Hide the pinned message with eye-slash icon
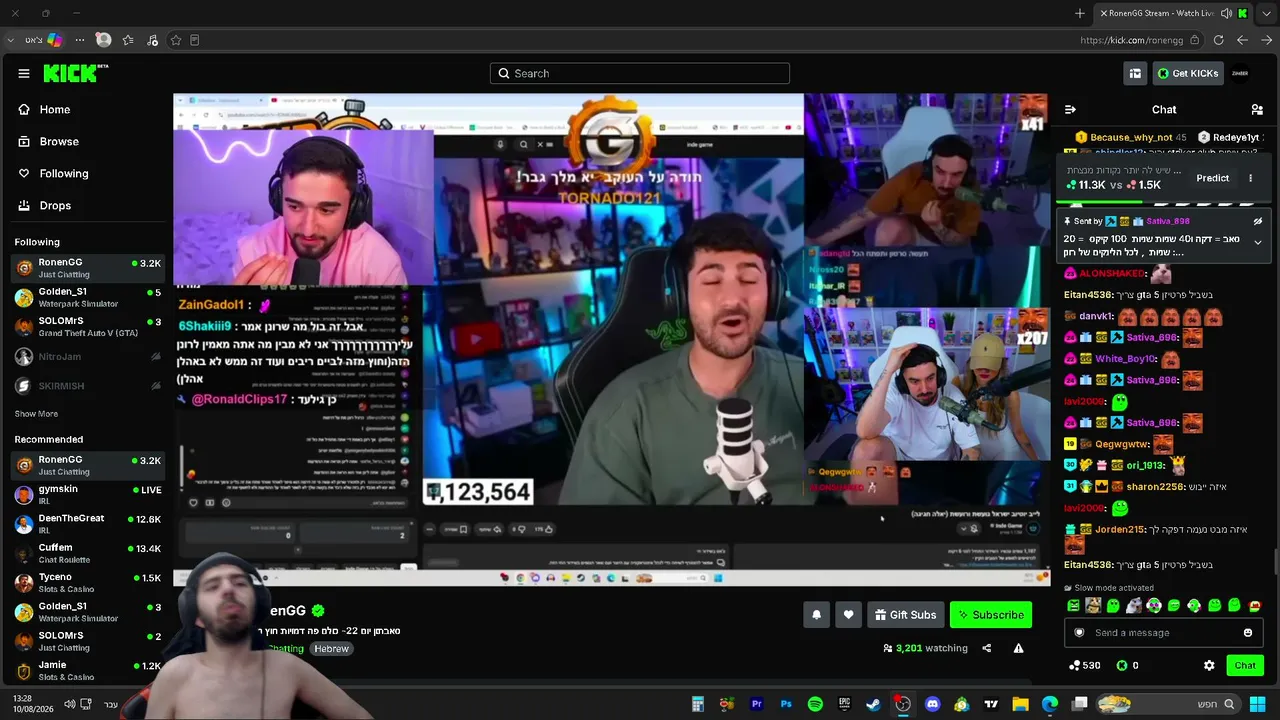This screenshot has width=1280, height=720. (x=1258, y=221)
